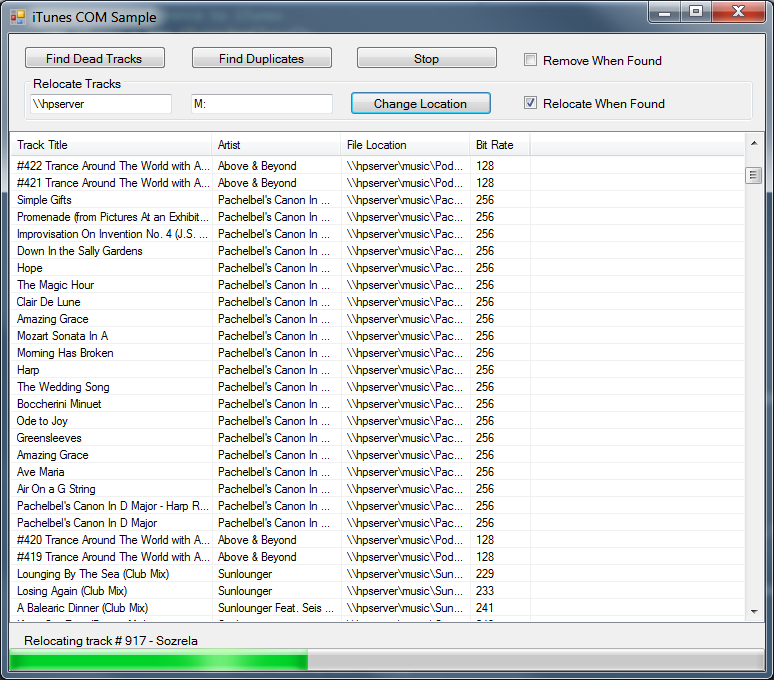Sort by Artist column header
Viewport: 774px width, 680px height.
point(276,145)
